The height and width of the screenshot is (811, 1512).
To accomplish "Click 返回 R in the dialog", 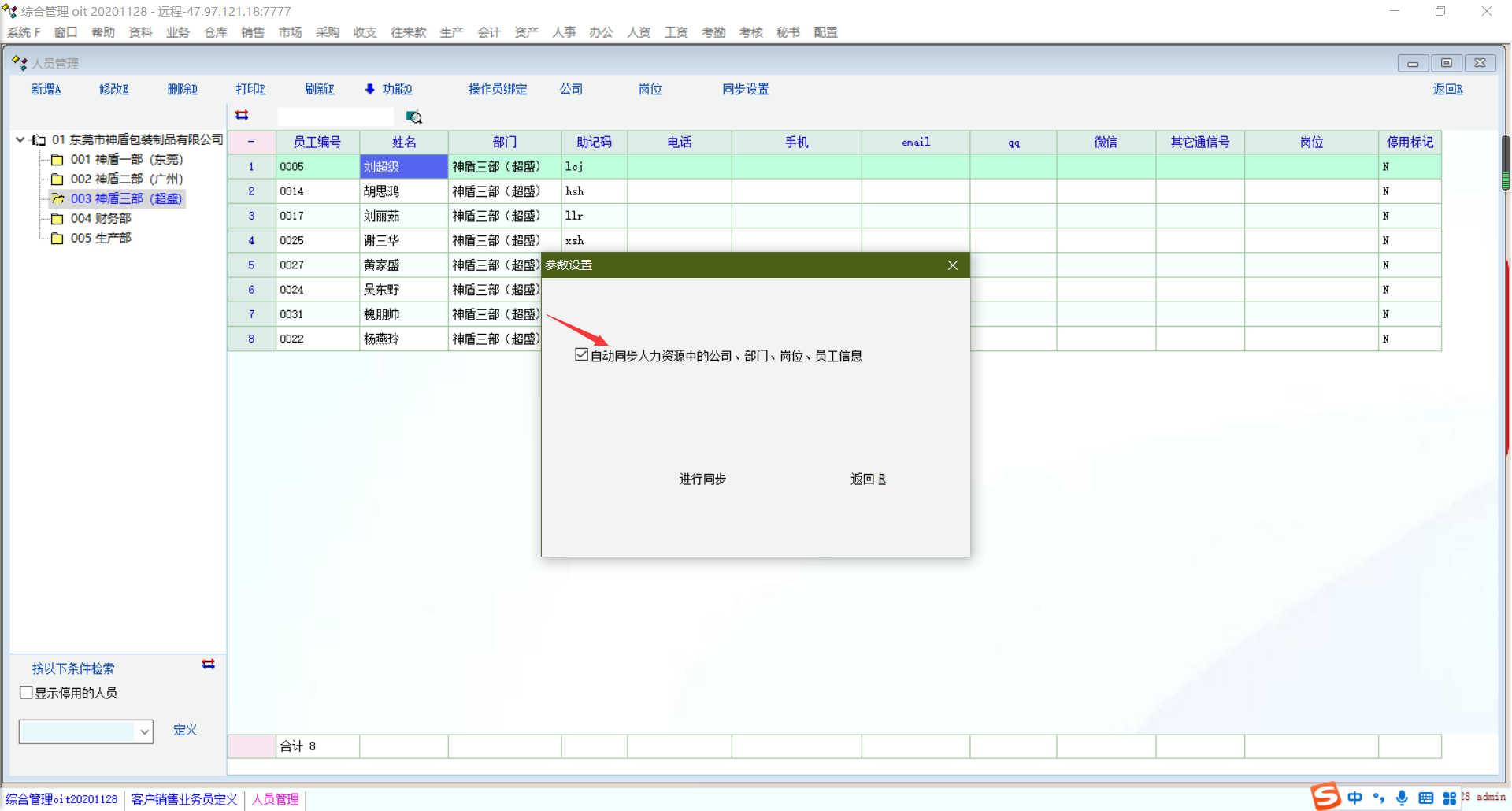I will click(x=868, y=479).
